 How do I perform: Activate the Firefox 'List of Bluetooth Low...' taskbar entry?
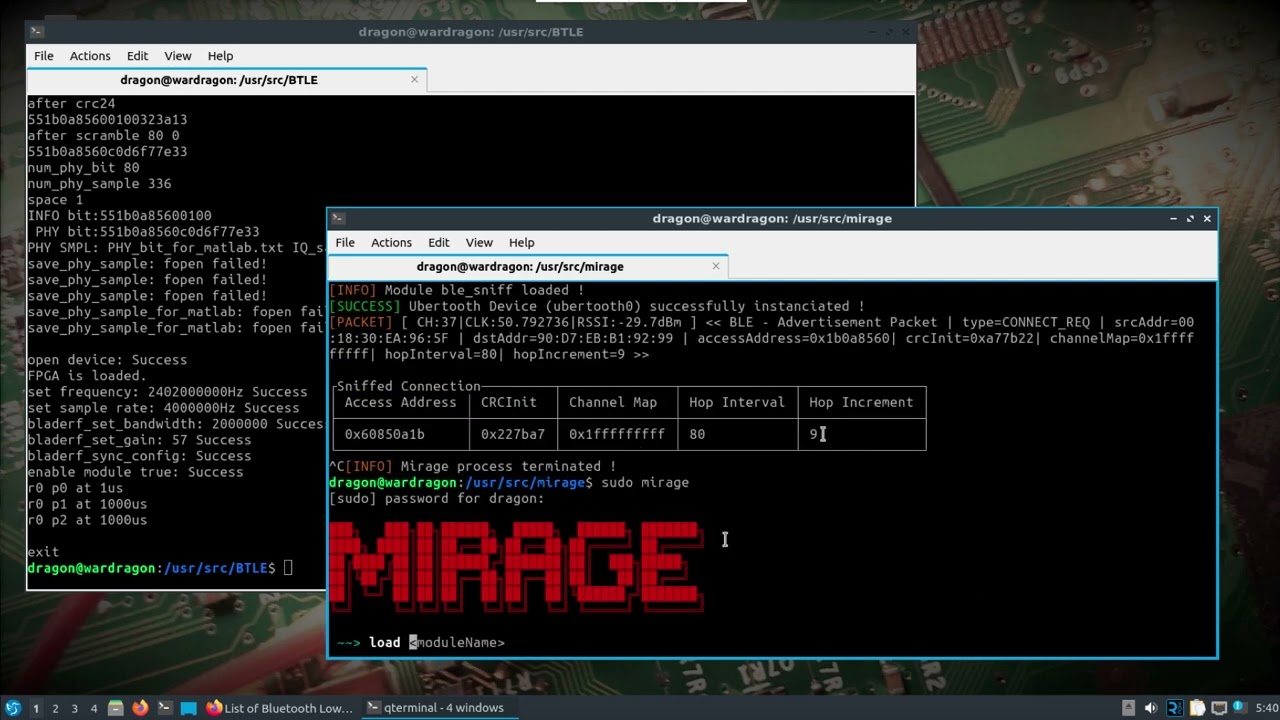pos(280,708)
